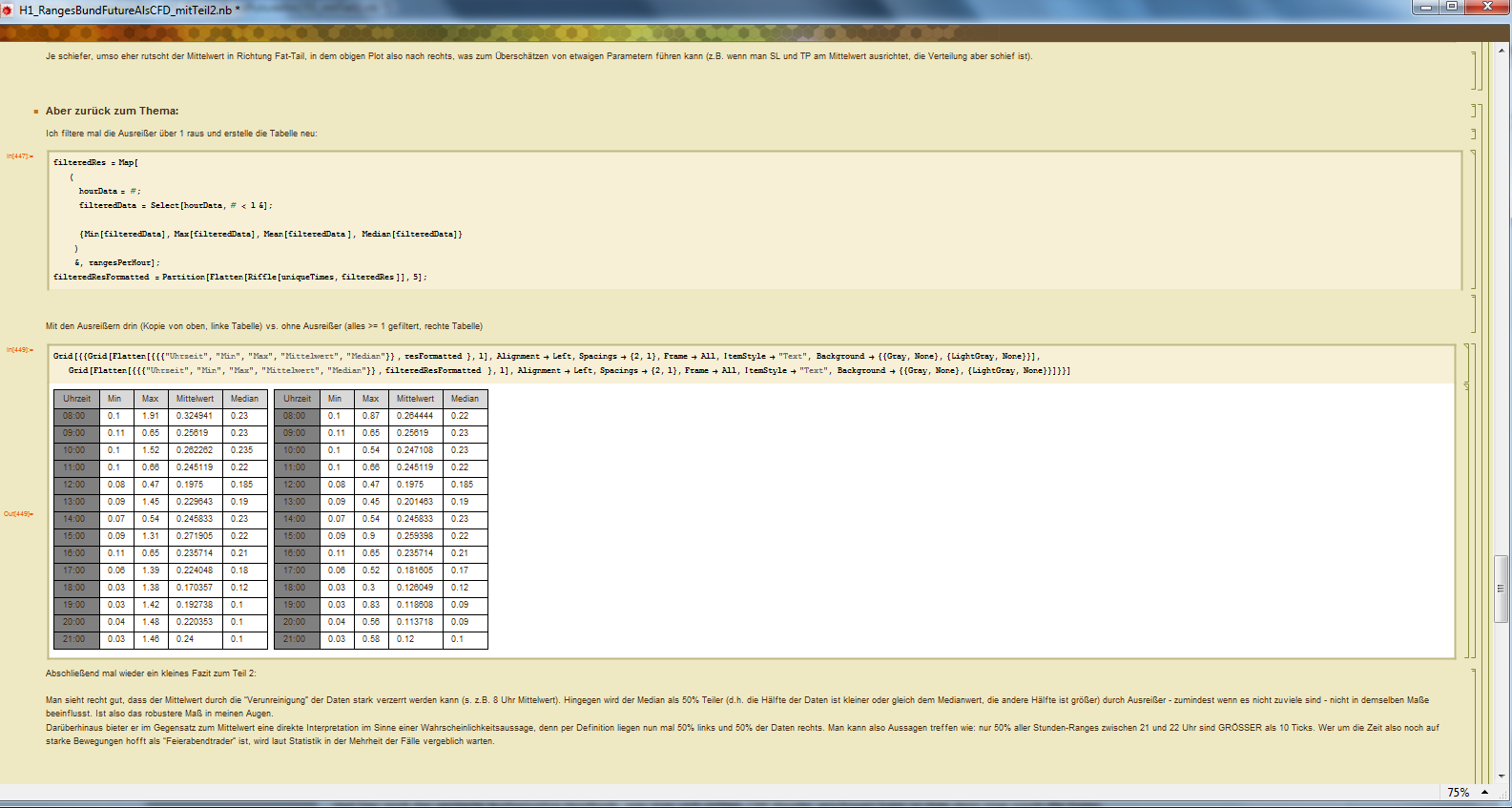
Task: Click the '12:00' time cell in the right table
Action: (298, 485)
